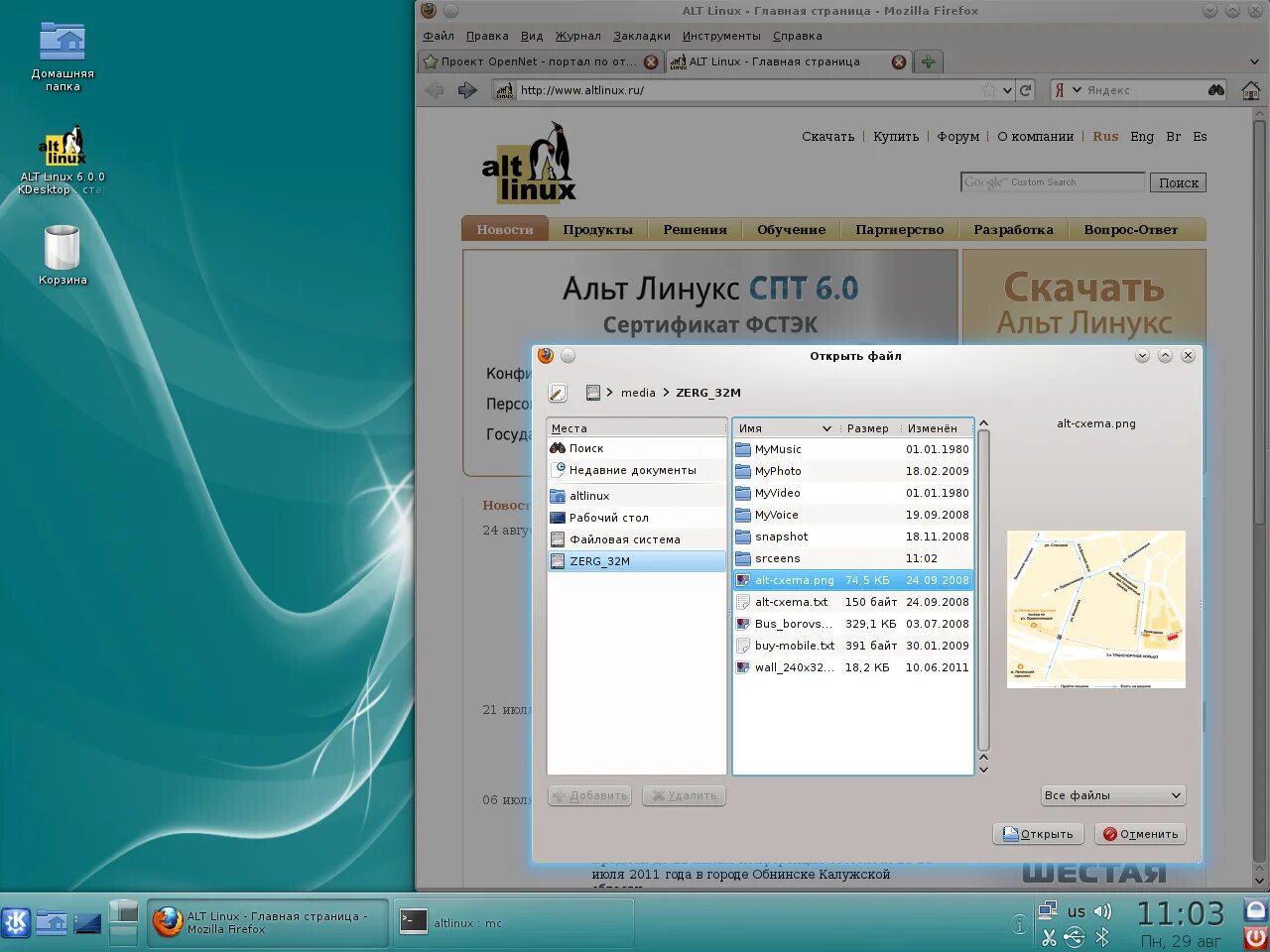This screenshot has height=952, width=1270.
Task: Click the Отменить button in the dialog
Action: point(1140,834)
